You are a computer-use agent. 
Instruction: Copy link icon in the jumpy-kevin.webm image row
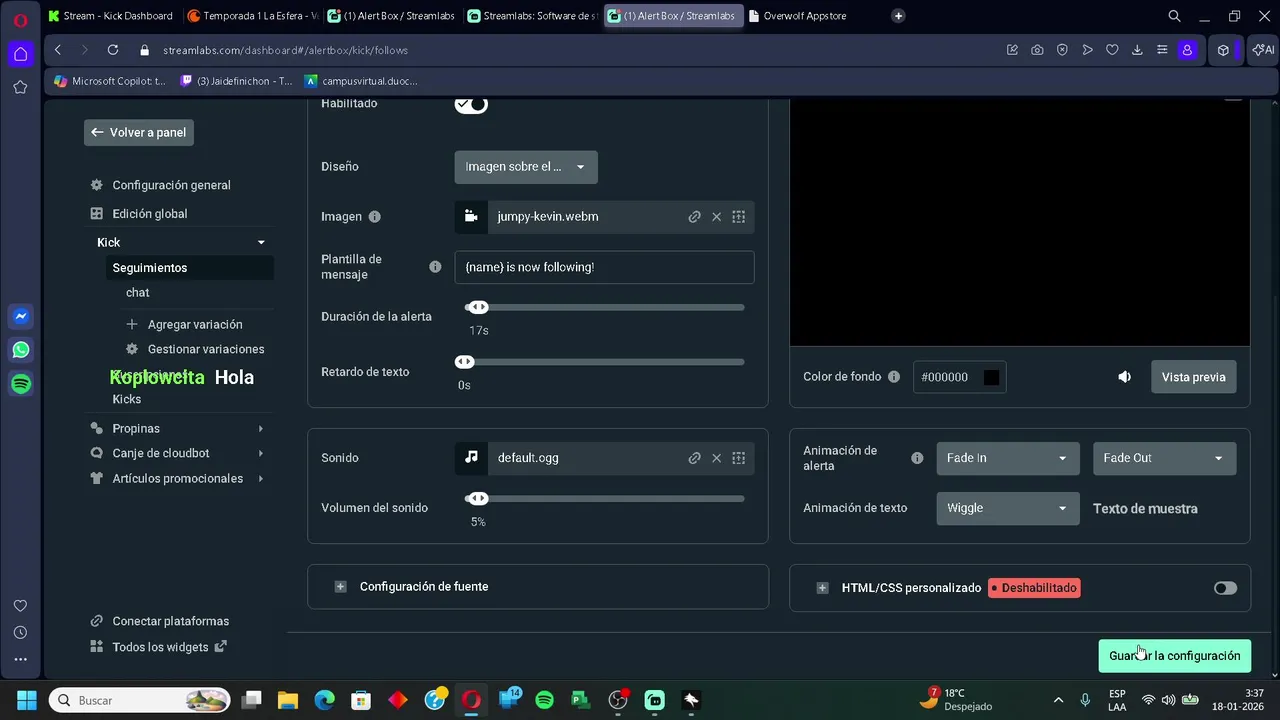(x=694, y=217)
